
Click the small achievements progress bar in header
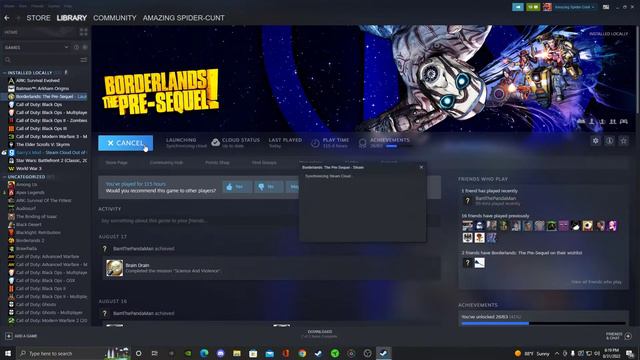click(397, 146)
